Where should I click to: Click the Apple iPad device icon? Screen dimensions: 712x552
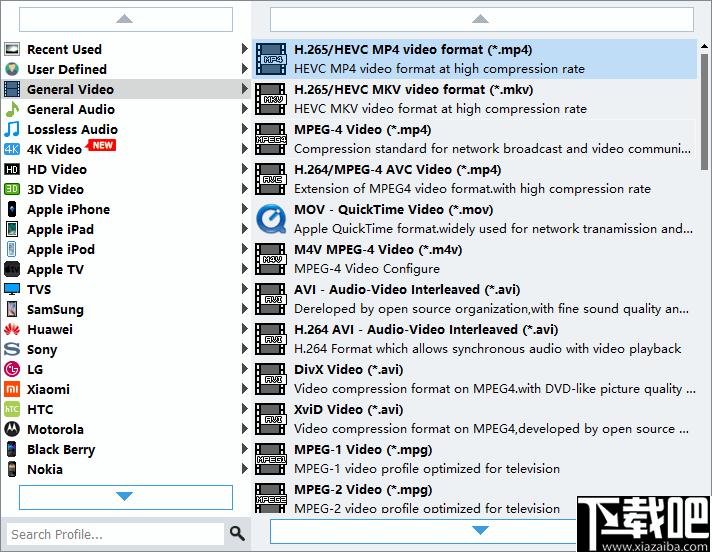[x=12, y=229]
